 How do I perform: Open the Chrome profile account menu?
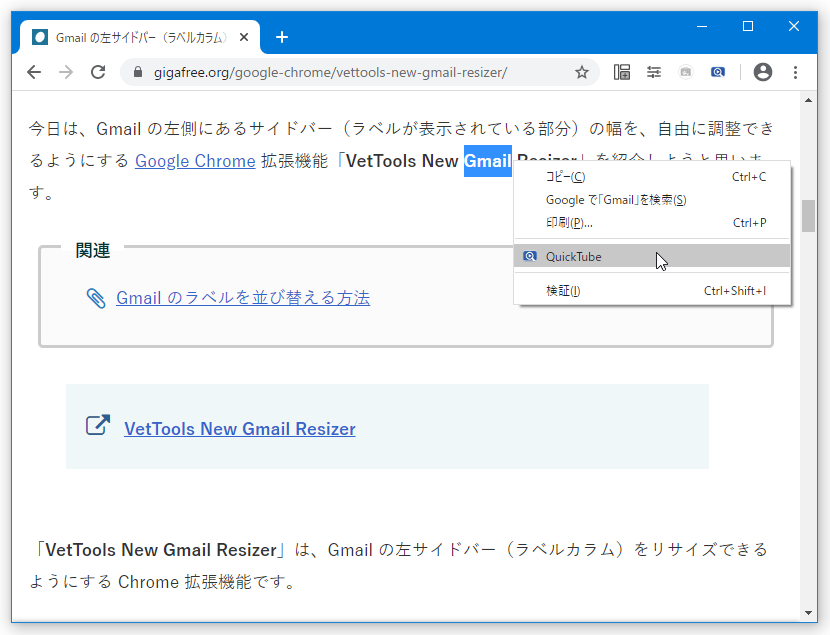pyautogui.click(x=763, y=72)
